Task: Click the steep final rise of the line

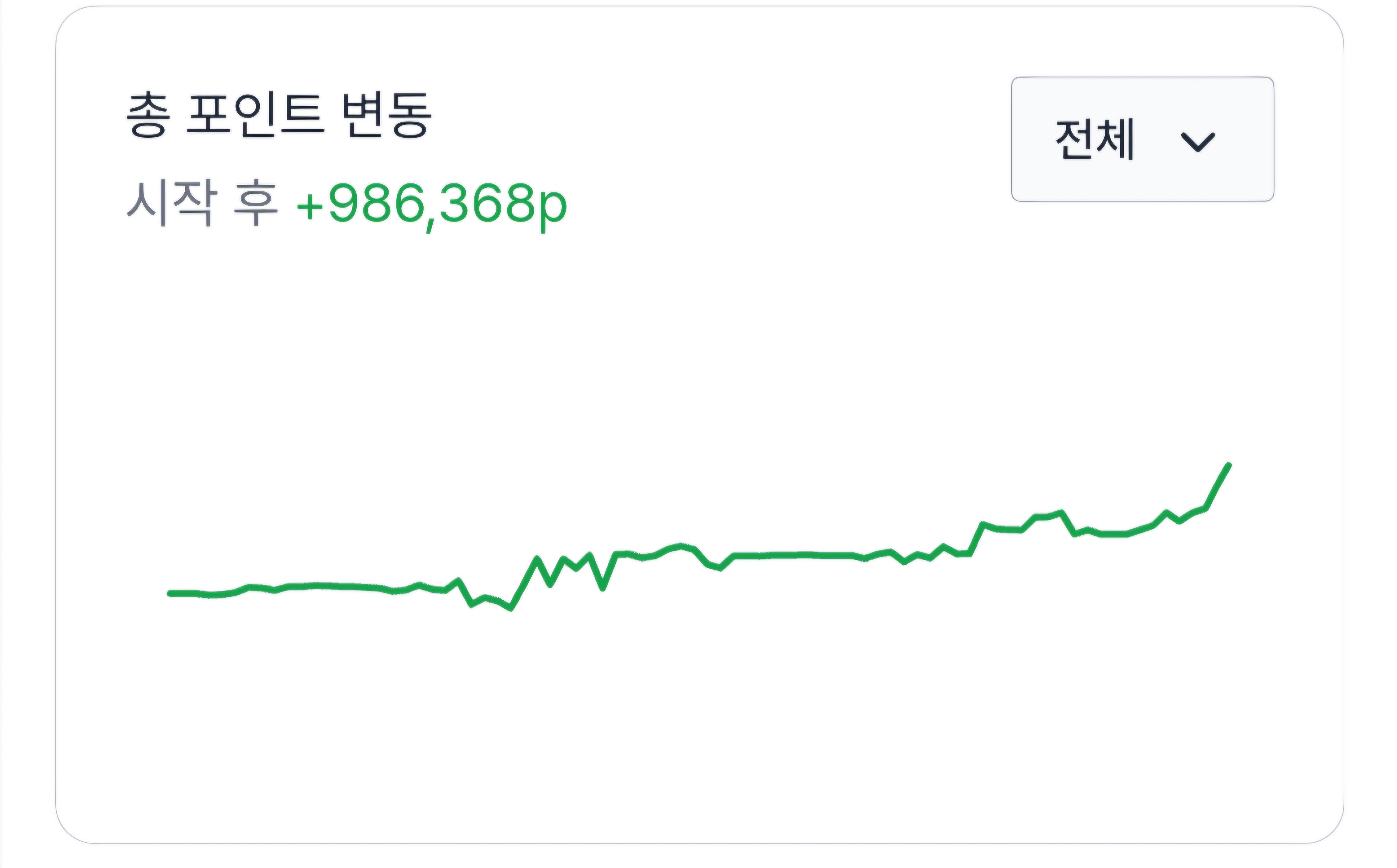Action: coord(1217,487)
